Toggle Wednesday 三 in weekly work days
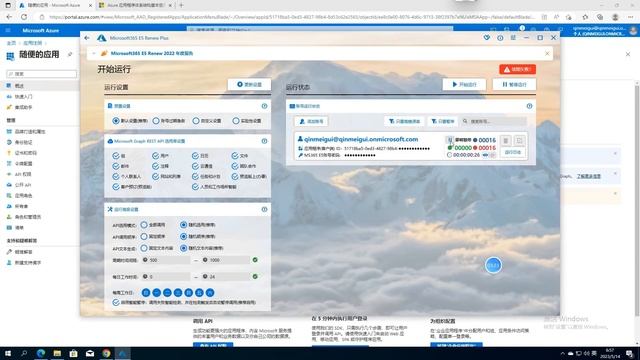 tap(178, 293)
